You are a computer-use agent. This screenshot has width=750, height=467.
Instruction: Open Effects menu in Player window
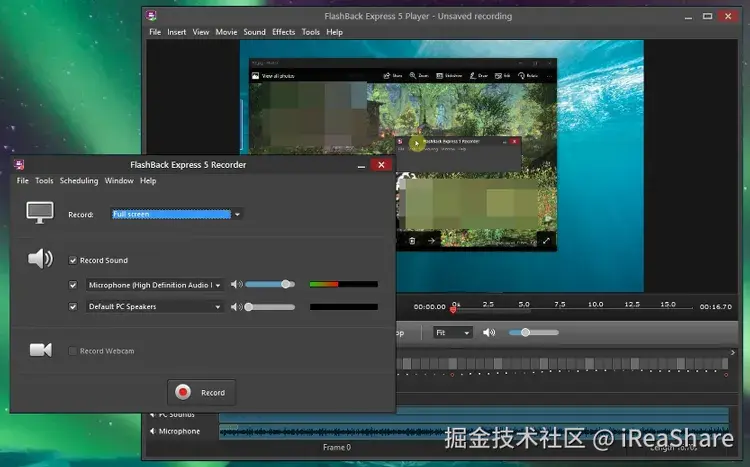(x=284, y=32)
